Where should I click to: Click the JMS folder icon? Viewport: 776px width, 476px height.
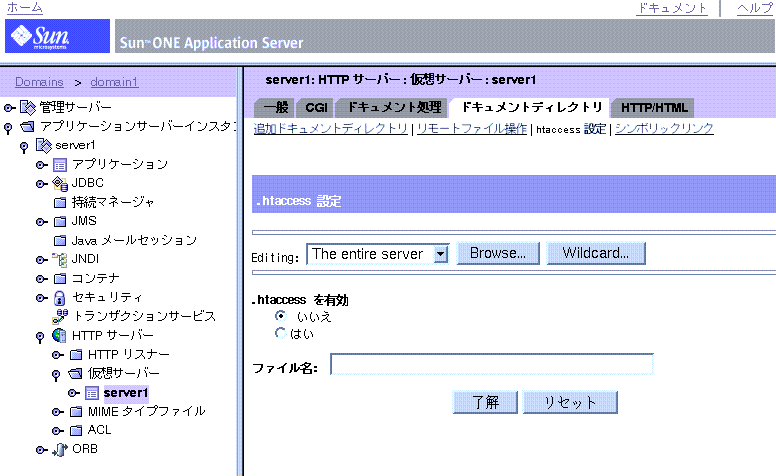point(60,221)
